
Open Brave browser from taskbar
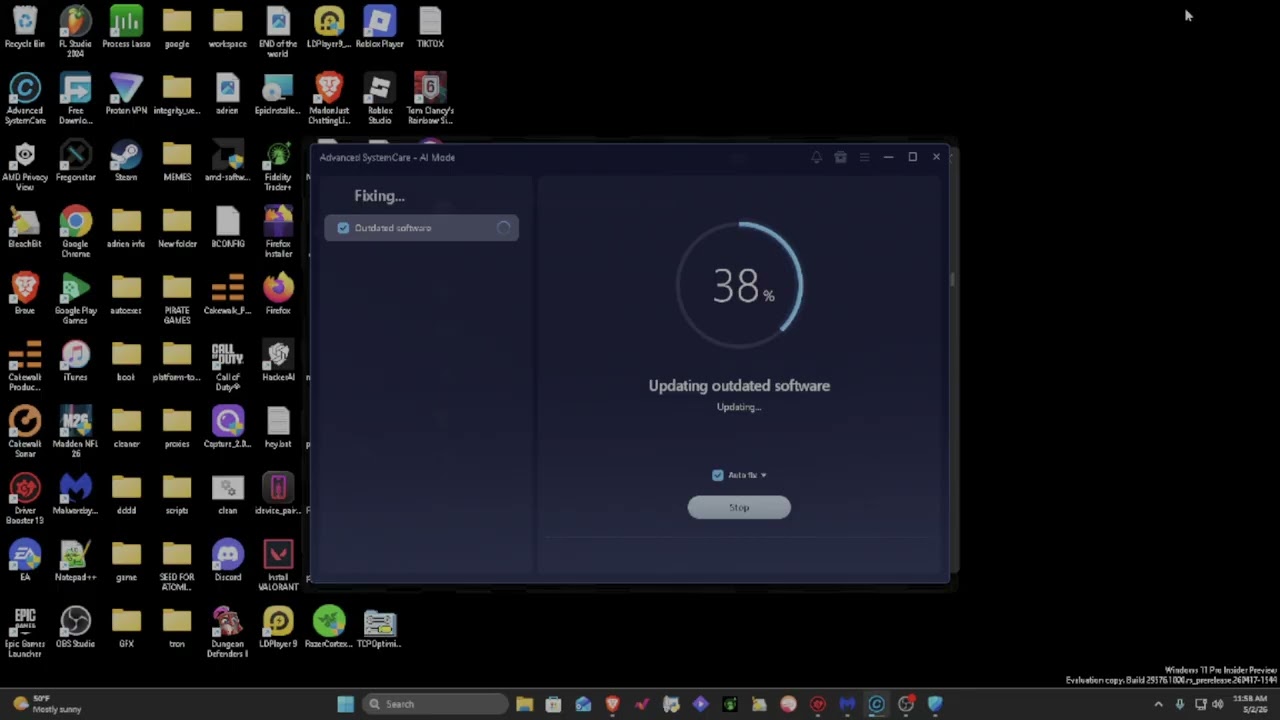(x=612, y=704)
